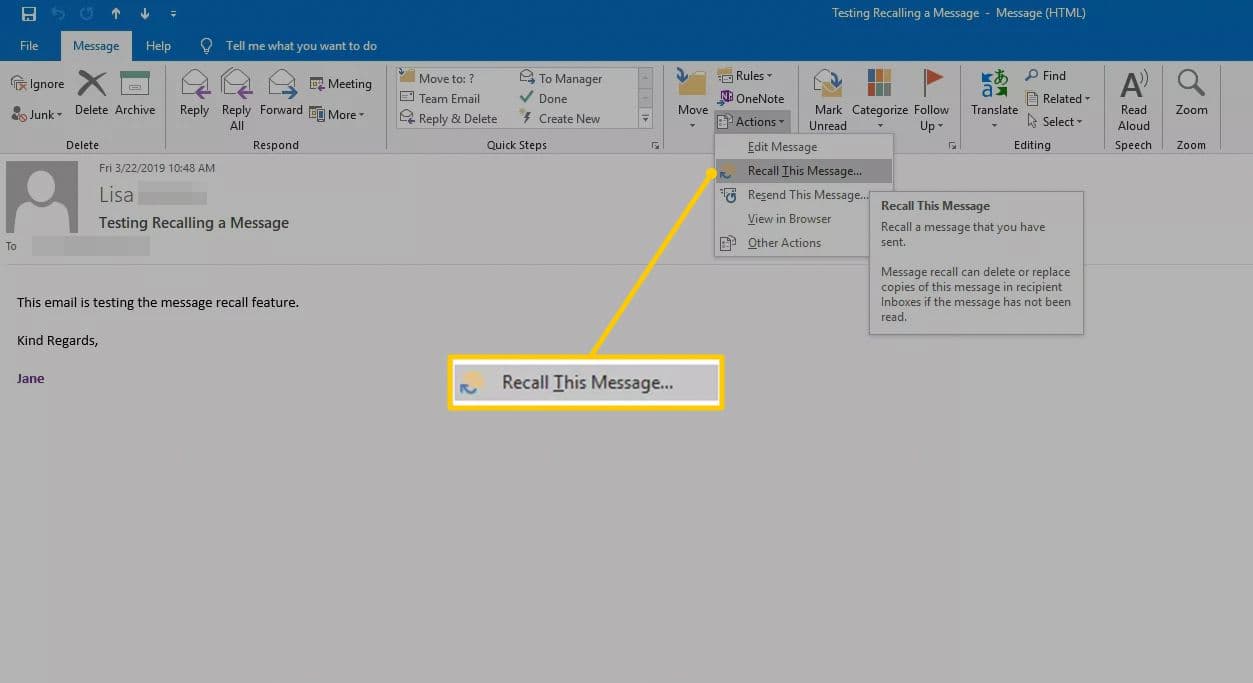Click the Tell me what you want to do field
Viewport: 1253px width, 683px height.
pos(300,46)
